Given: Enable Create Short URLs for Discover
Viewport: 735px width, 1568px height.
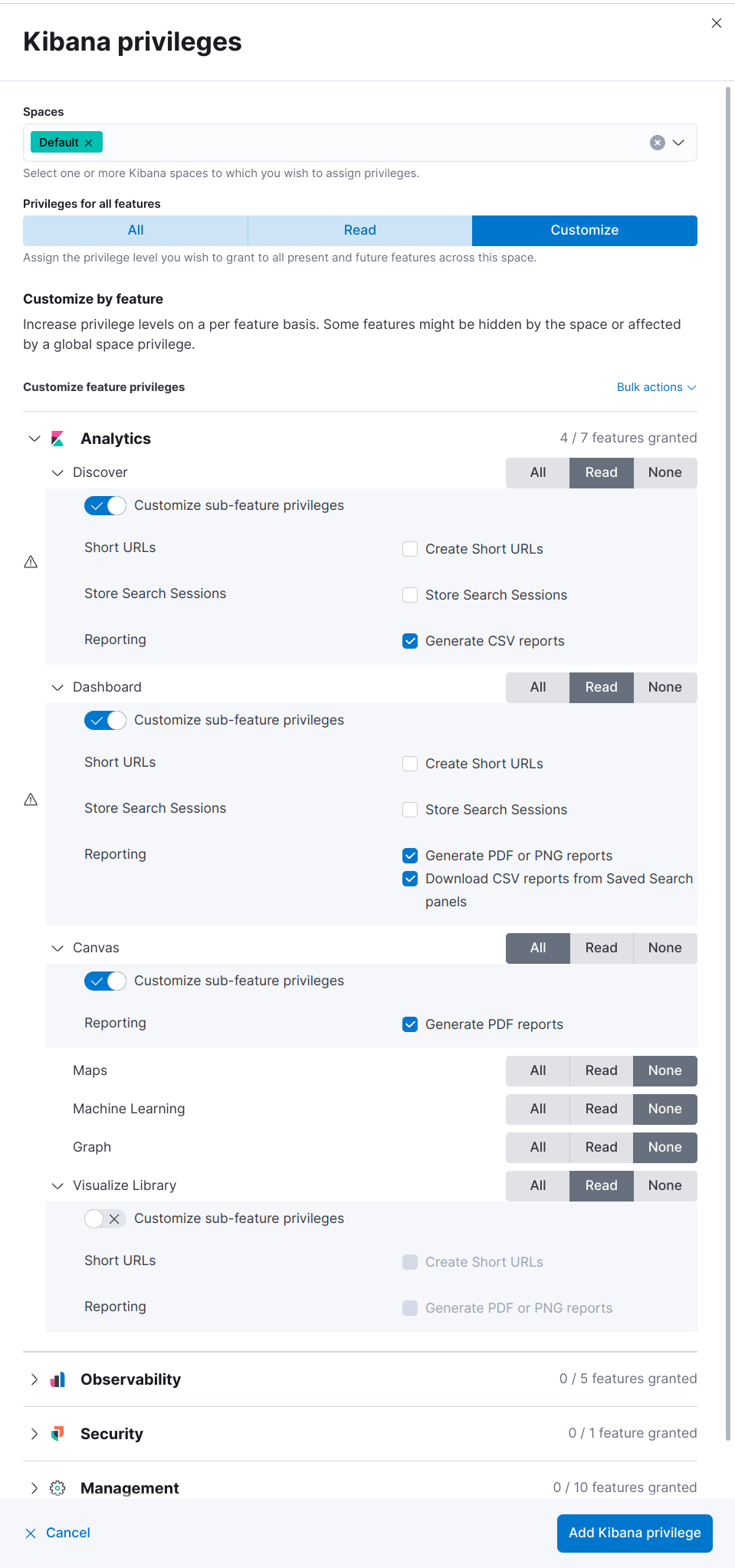Looking at the screenshot, I should (x=410, y=548).
